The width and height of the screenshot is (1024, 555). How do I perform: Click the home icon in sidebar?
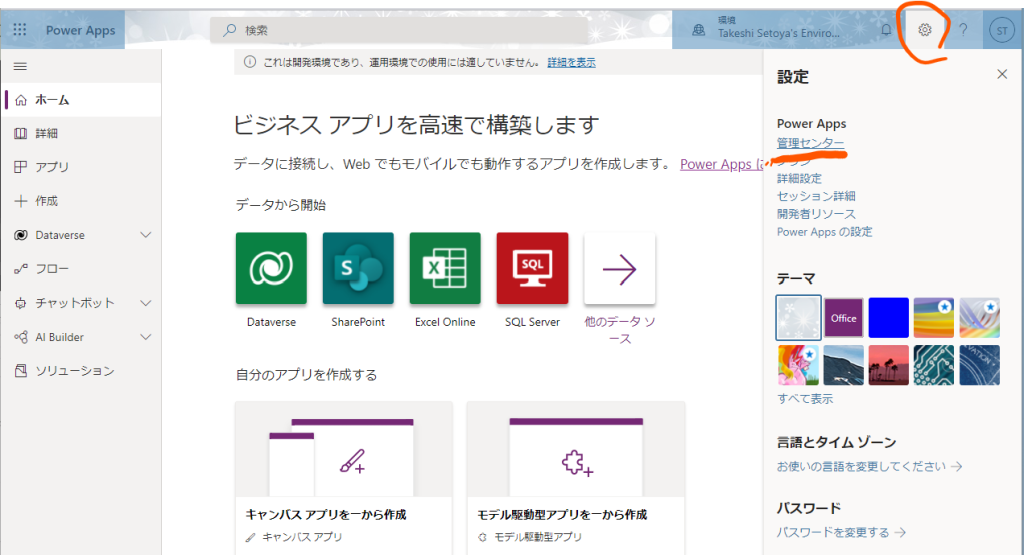click(x=21, y=100)
